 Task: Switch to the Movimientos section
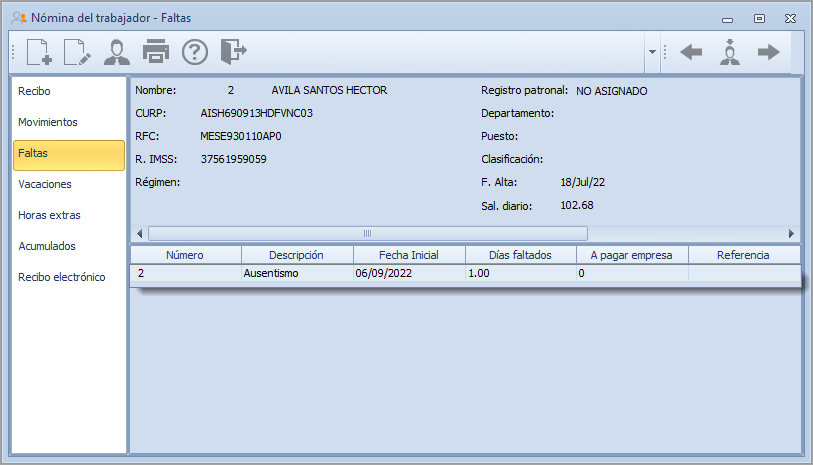tap(48, 122)
